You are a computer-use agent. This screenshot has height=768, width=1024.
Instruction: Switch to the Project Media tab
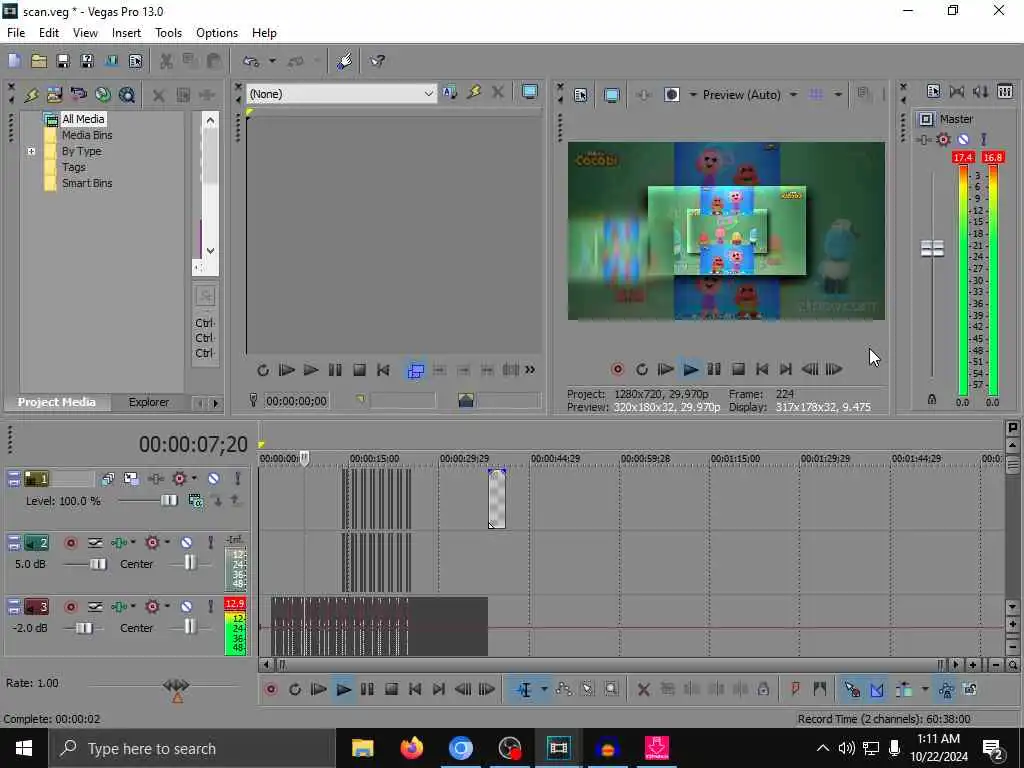point(56,402)
